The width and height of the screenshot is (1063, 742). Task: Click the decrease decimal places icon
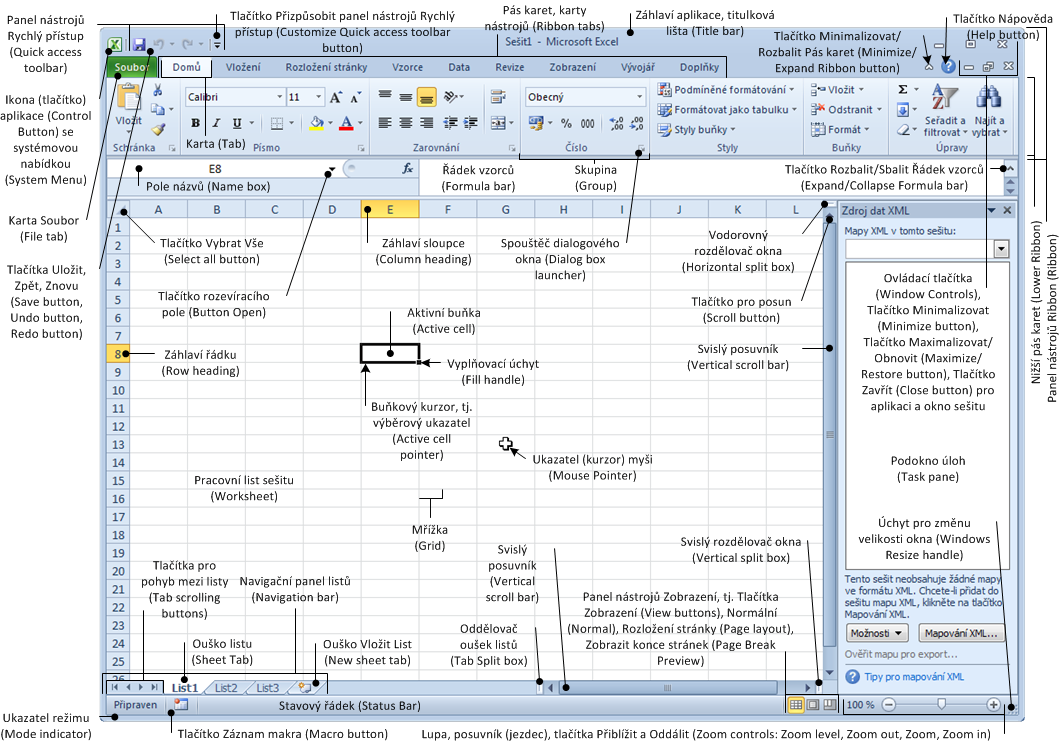tap(637, 123)
